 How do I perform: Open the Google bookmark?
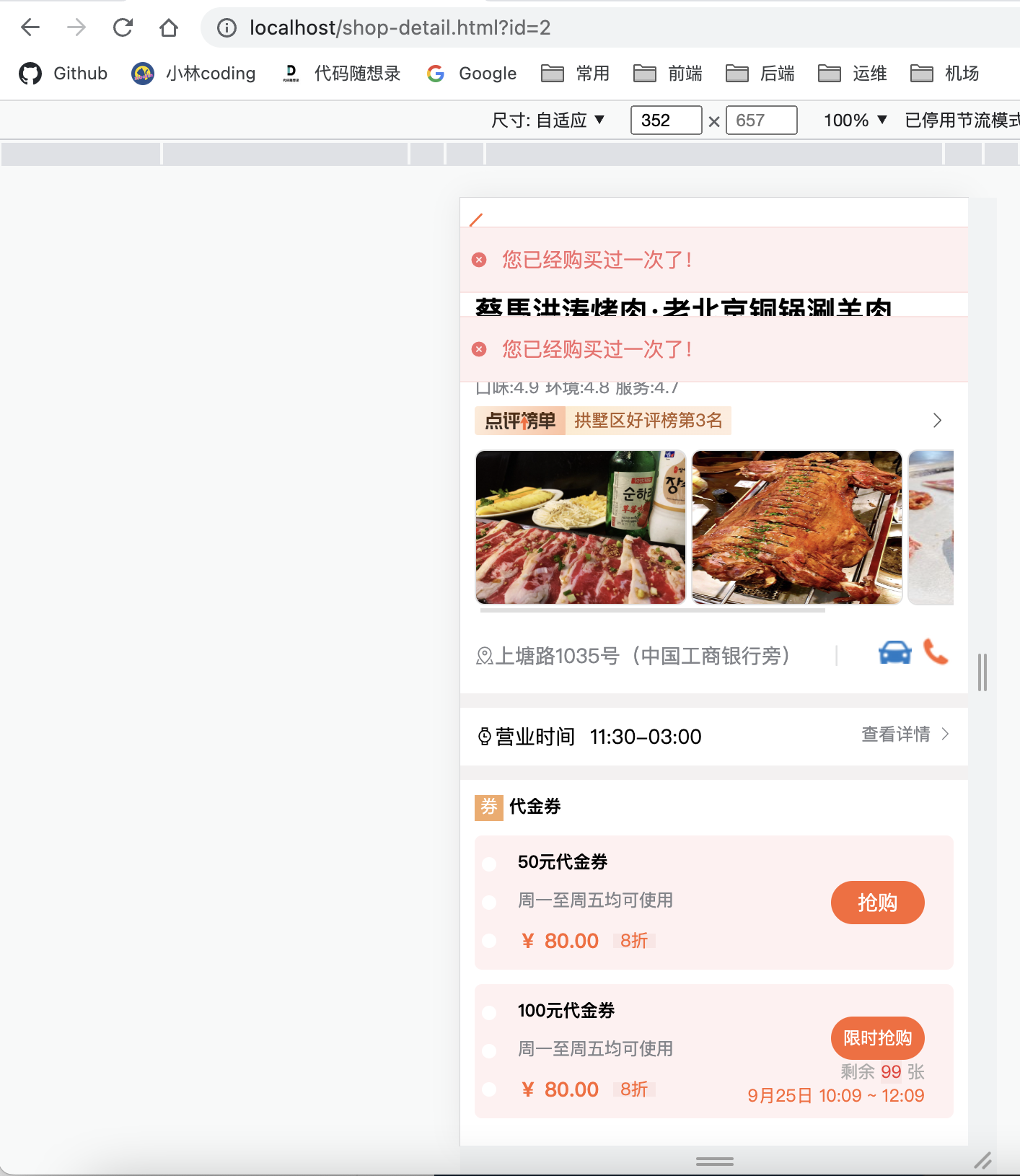pyautogui.click(x=472, y=74)
